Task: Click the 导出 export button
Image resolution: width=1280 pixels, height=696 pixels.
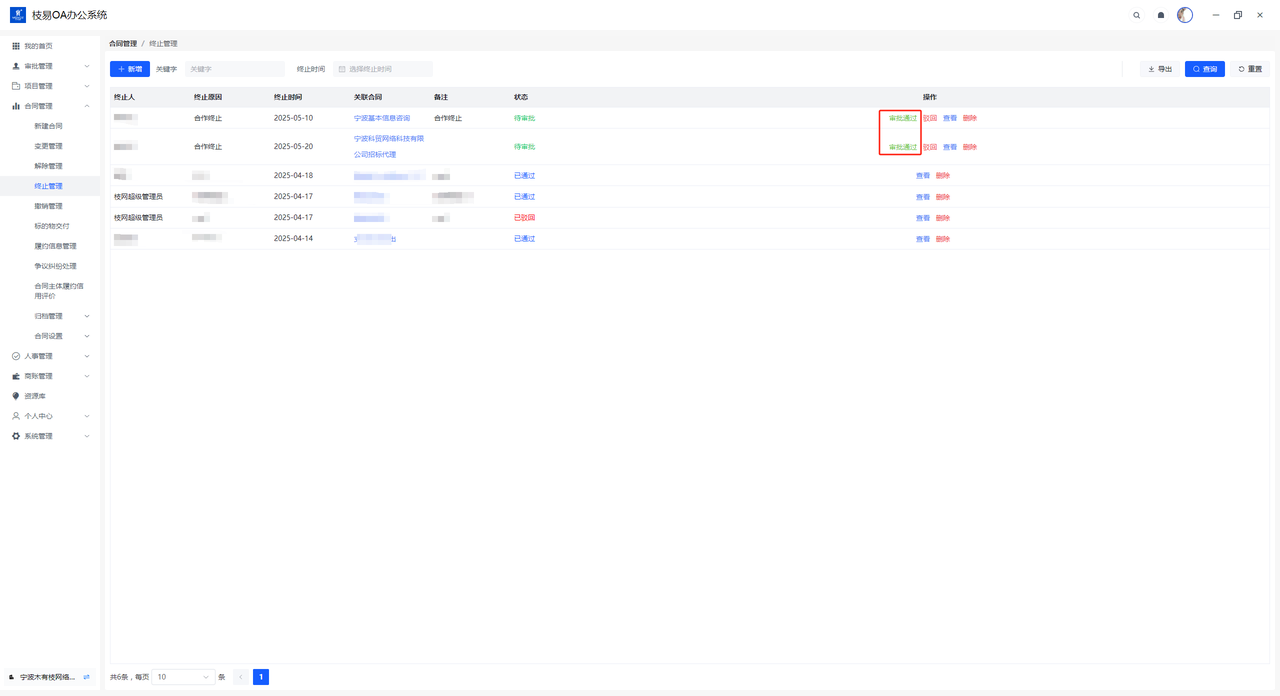Action: [1160, 69]
